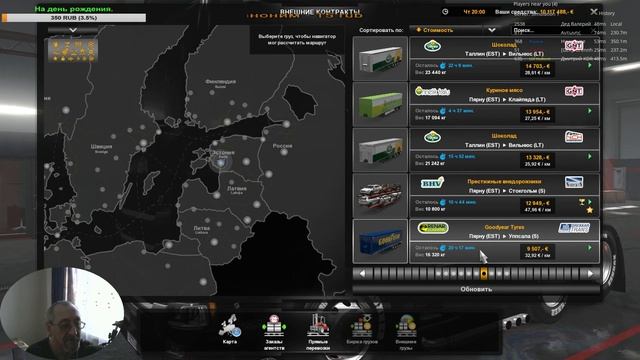Open the Карта map icon
Screen dimensions: 640x360
229,329
